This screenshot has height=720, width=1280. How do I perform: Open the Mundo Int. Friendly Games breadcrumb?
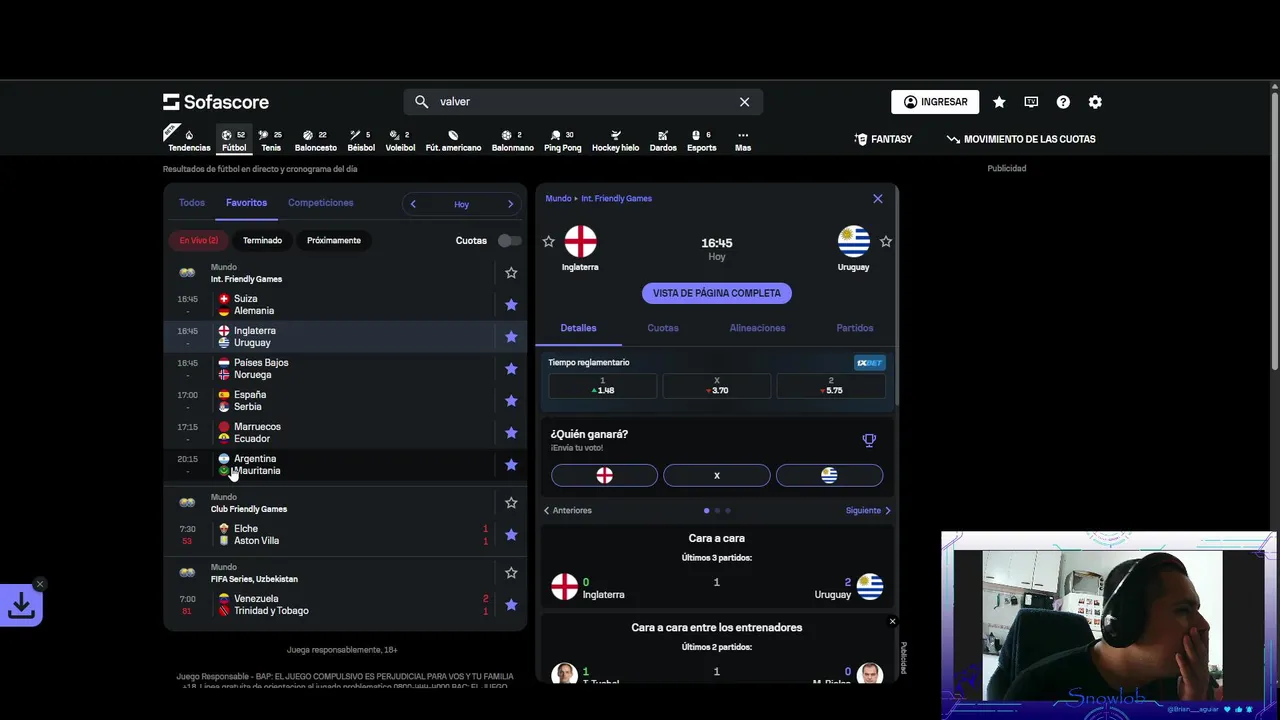pos(598,199)
